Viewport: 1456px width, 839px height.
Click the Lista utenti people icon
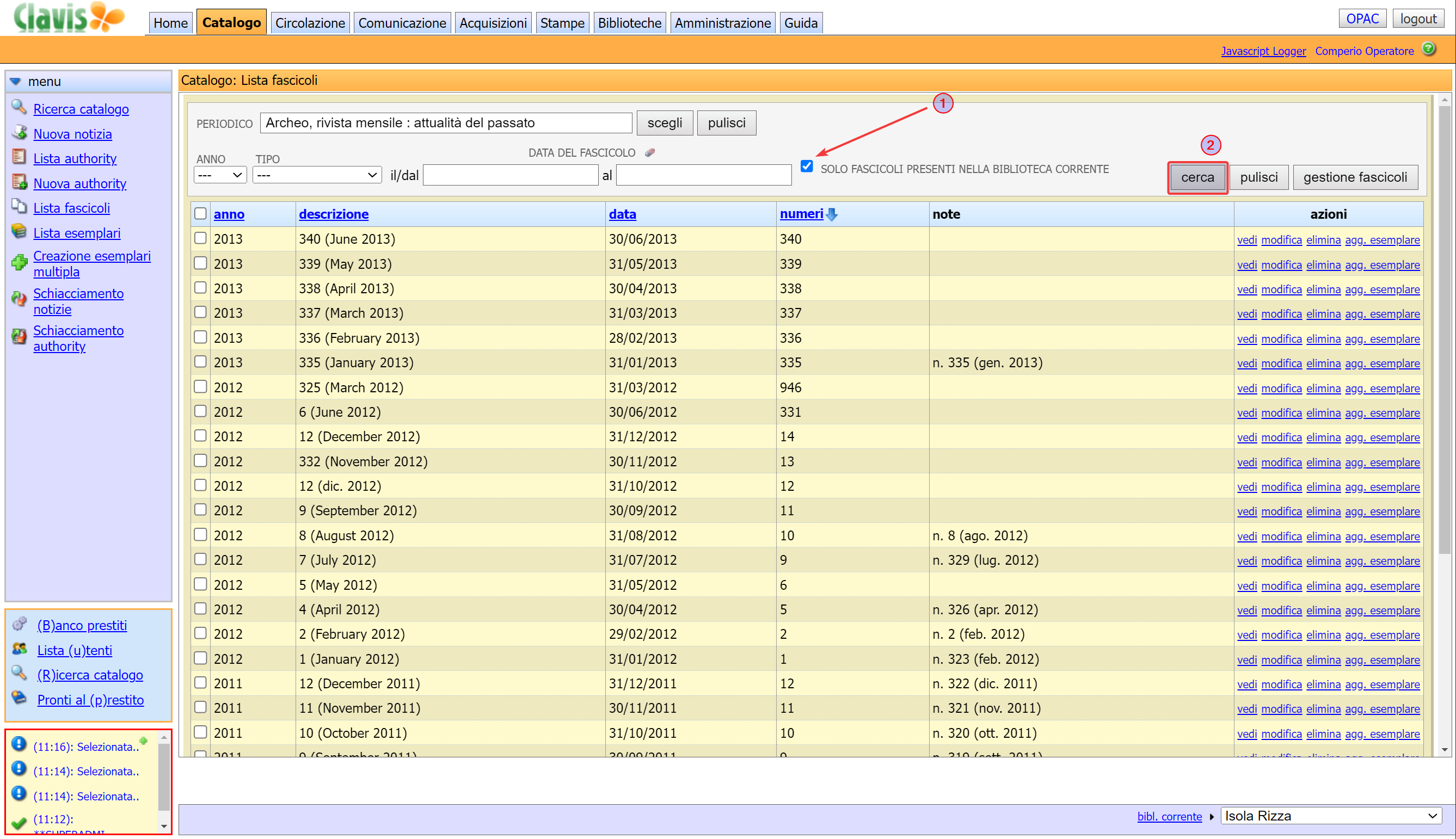[19, 650]
